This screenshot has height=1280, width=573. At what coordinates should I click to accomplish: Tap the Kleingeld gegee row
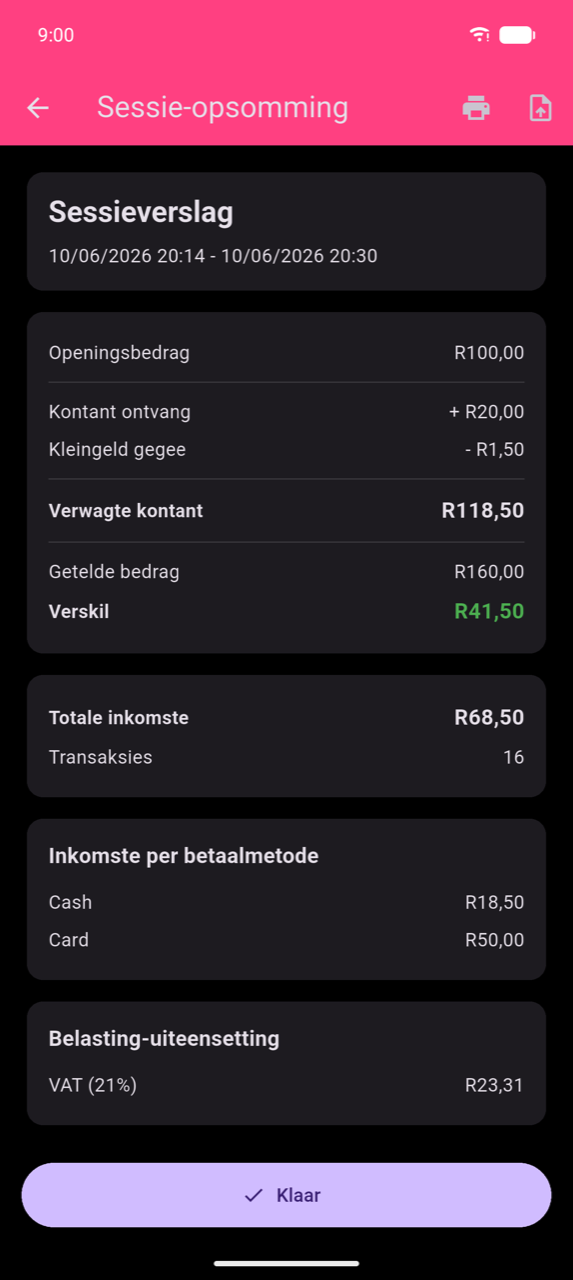(286, 450)
